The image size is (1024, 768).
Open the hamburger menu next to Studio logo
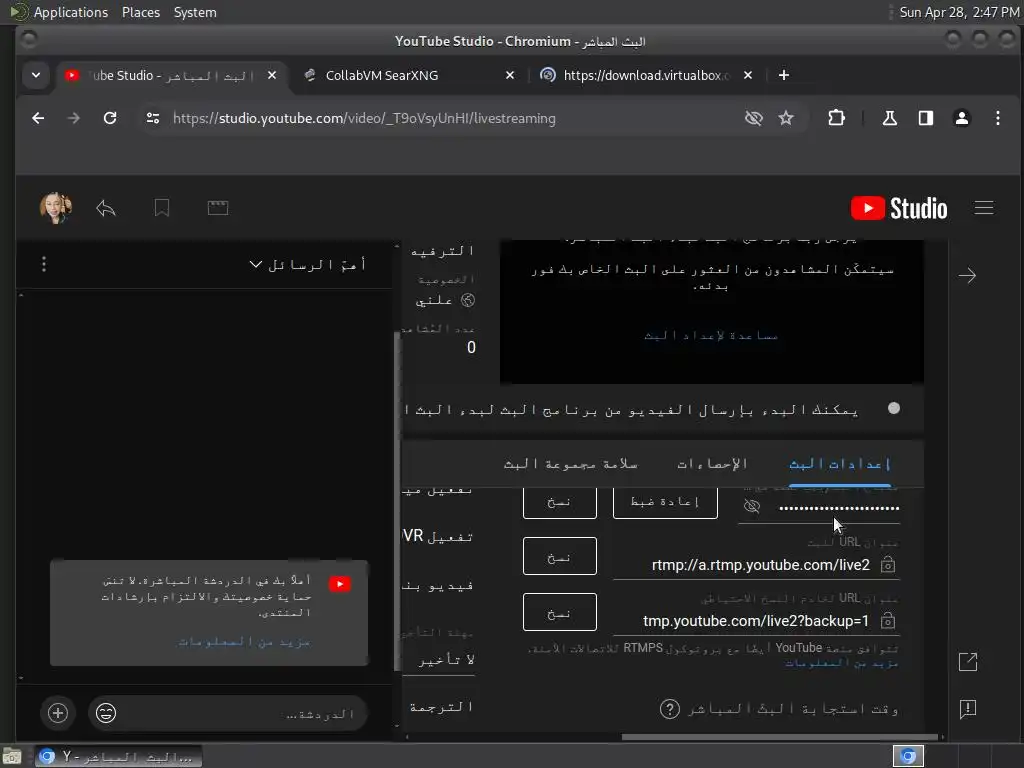984,208
